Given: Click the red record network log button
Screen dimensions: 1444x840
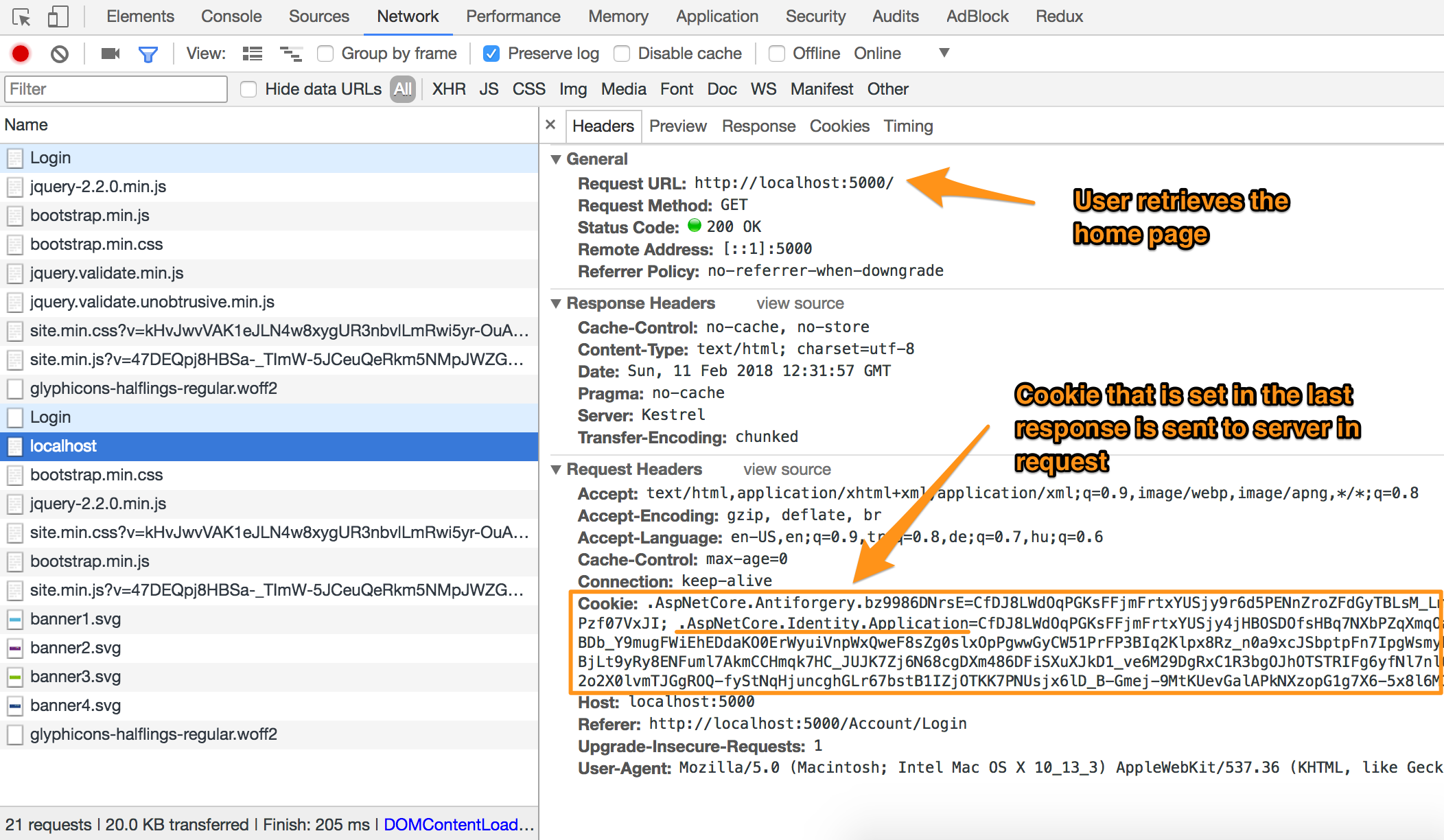Looking at the screenshot, I should click(x=21, y=54).
